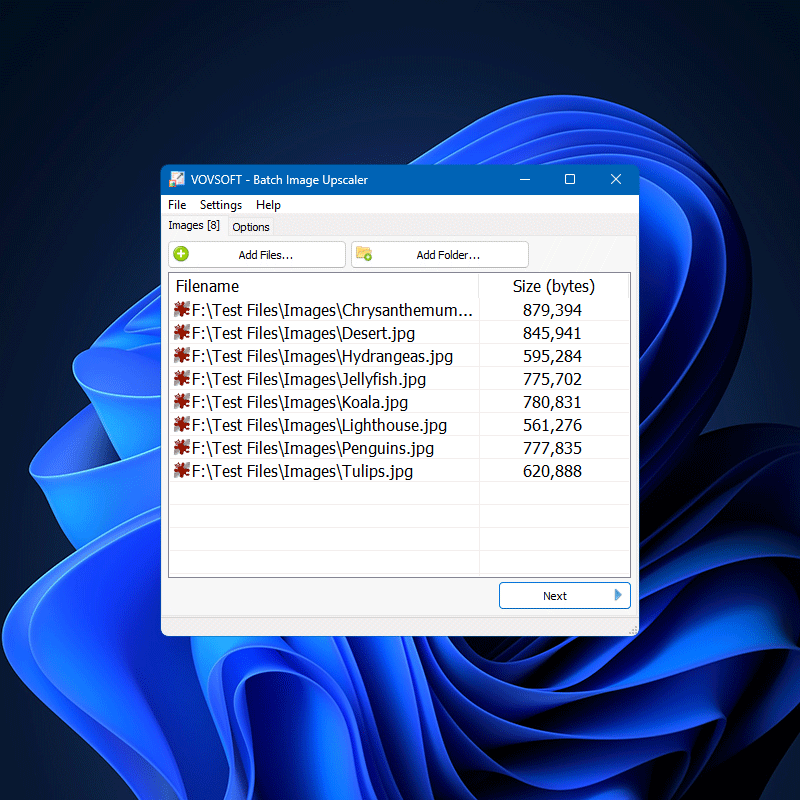Click the image icon beside Koala.jpg
Screen dimensions: 800x800
183,402
